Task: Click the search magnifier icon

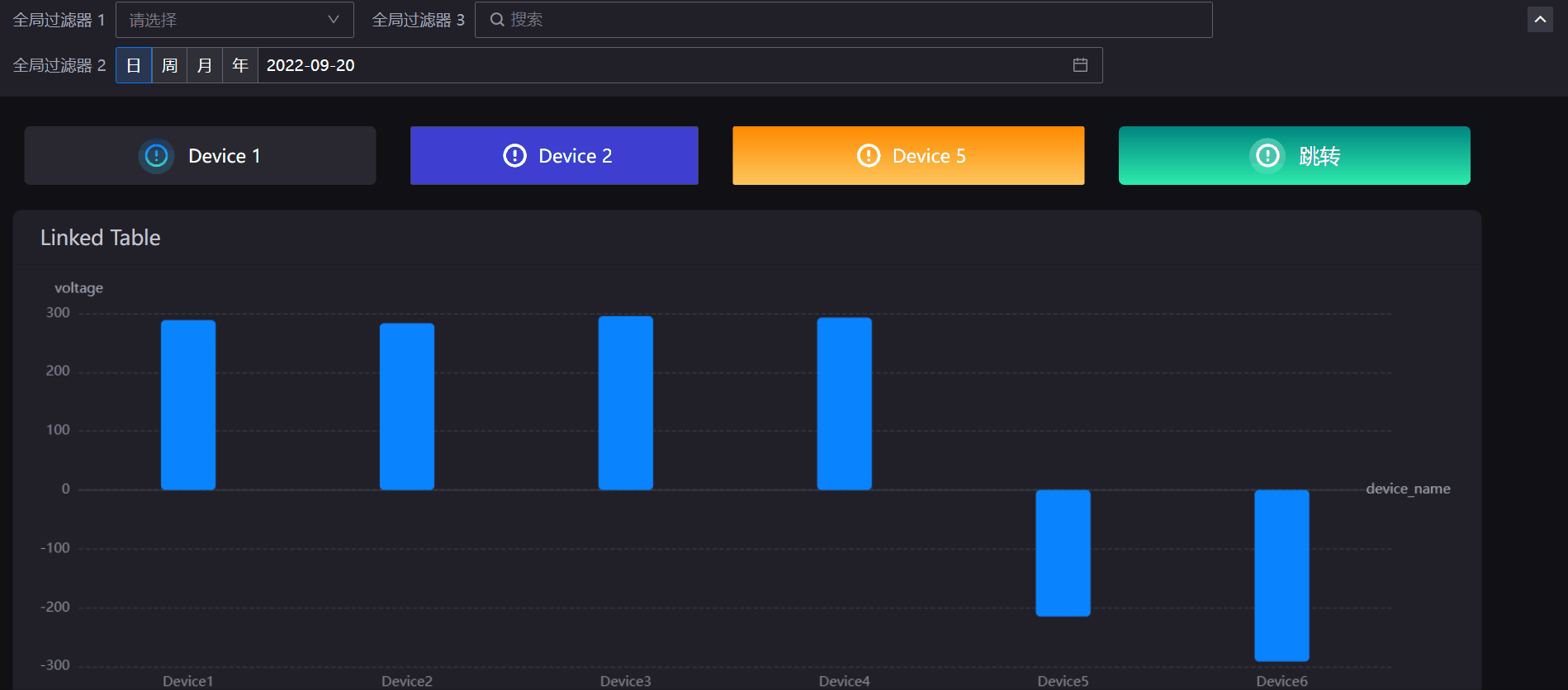Action: pyautogui.click(x=497, y=20)
